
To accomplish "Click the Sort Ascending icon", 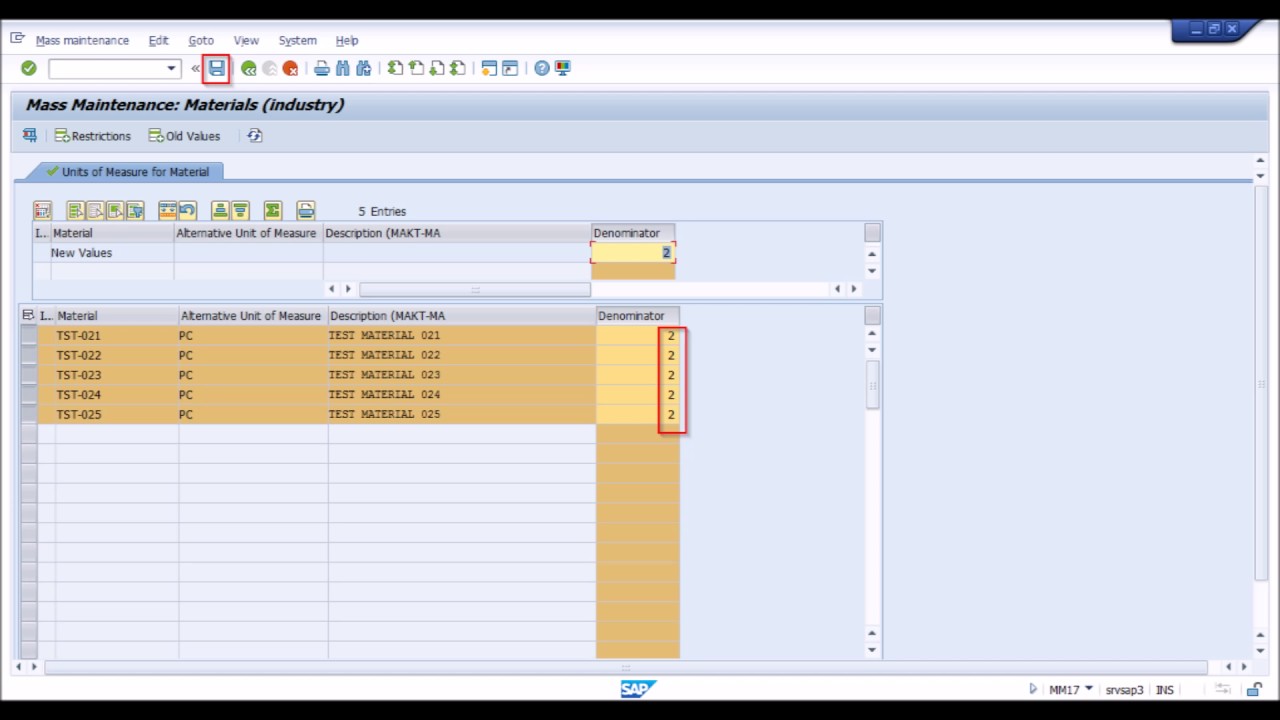I will 220,210.
